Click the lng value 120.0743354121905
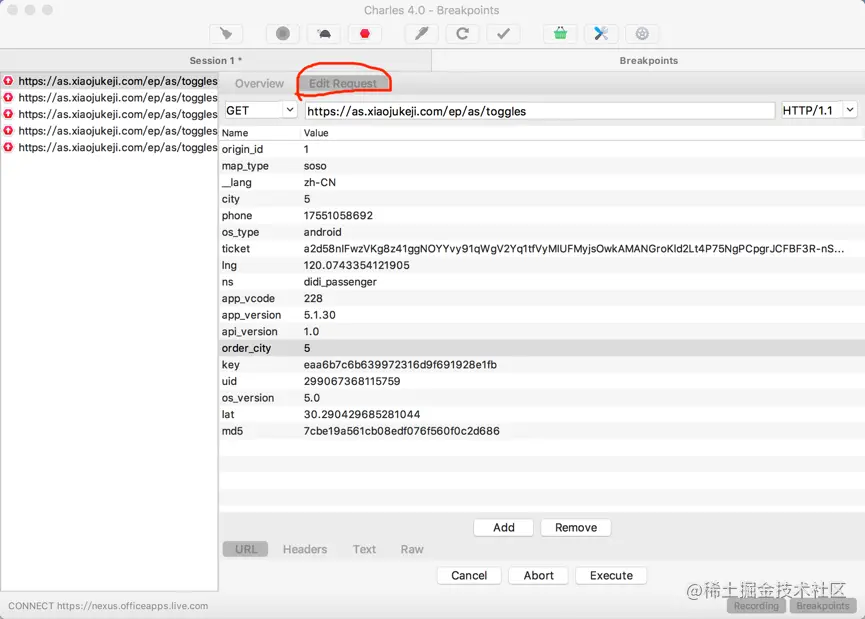Screen dimensions: 865x619 [x=356, y=265]
